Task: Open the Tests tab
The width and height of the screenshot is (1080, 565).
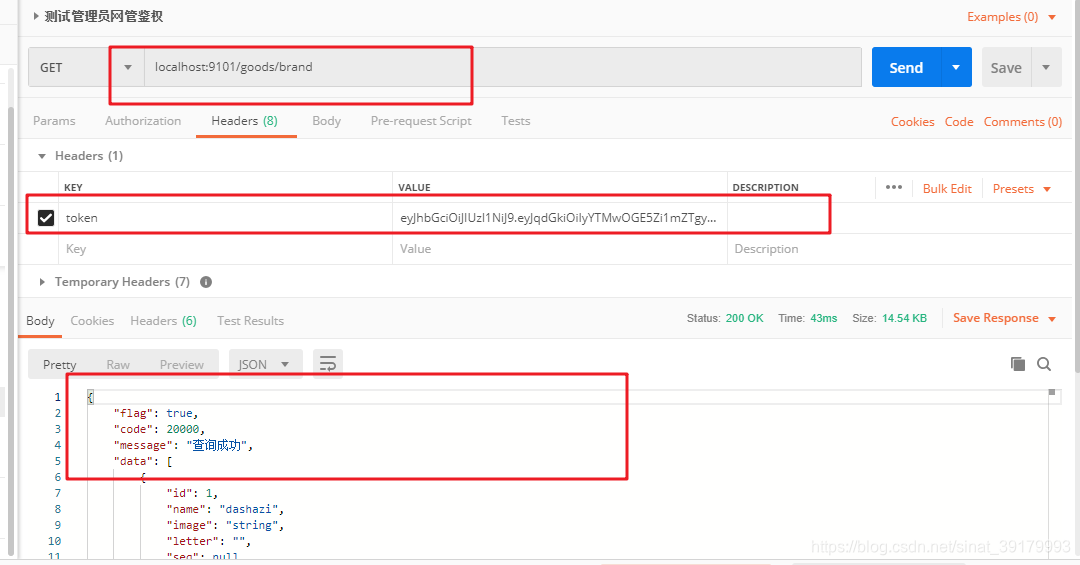Action: (516, 121)
